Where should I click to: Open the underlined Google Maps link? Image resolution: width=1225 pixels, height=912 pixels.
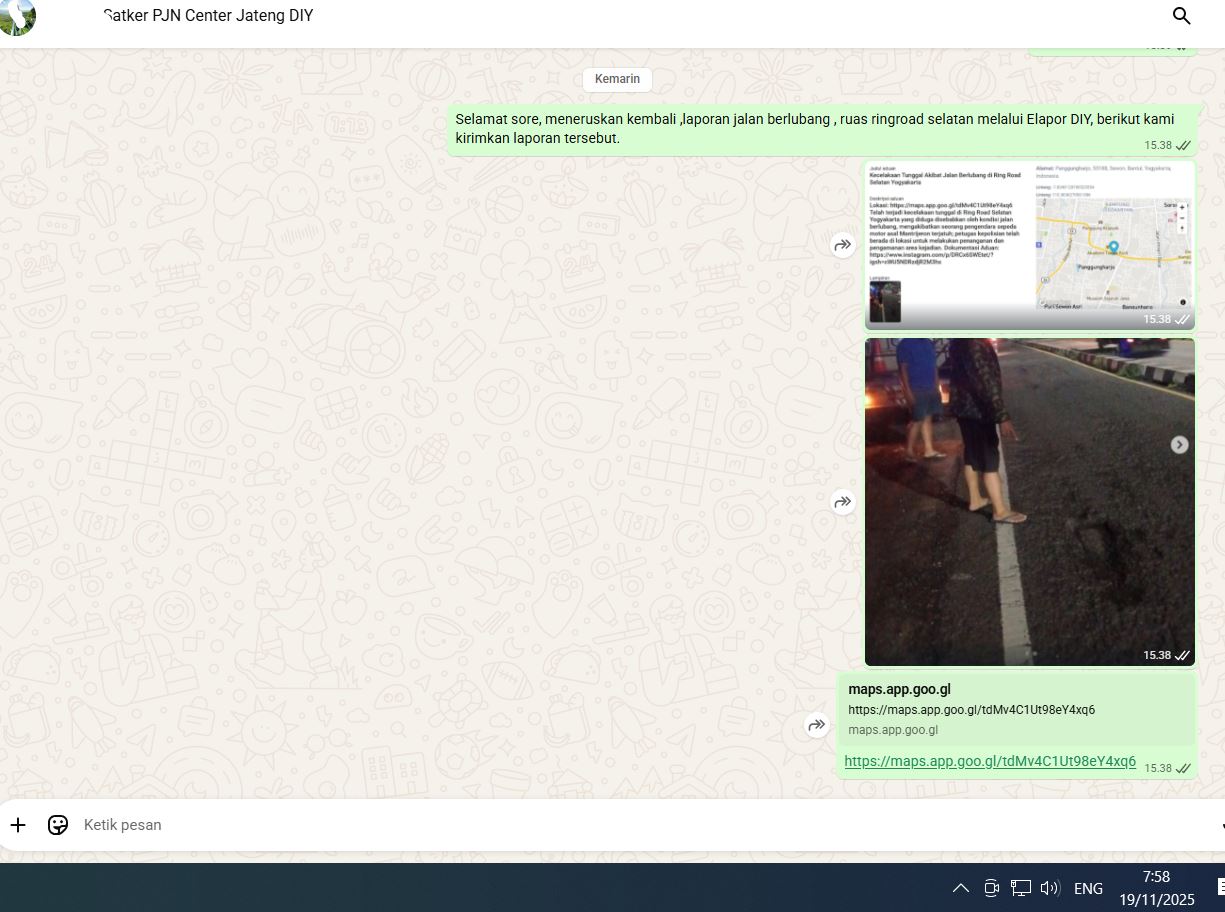[x=990, y=761]
